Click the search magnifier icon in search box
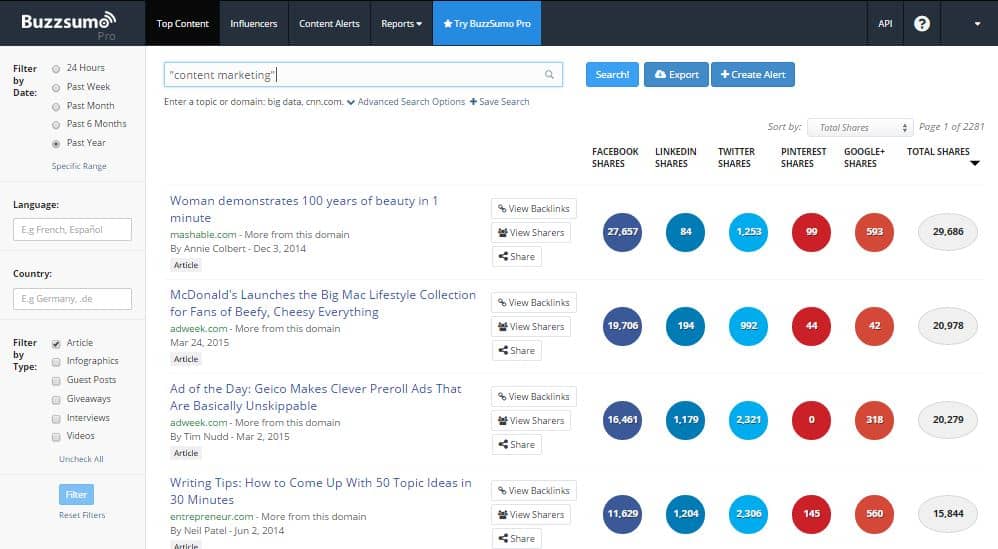 549,74
